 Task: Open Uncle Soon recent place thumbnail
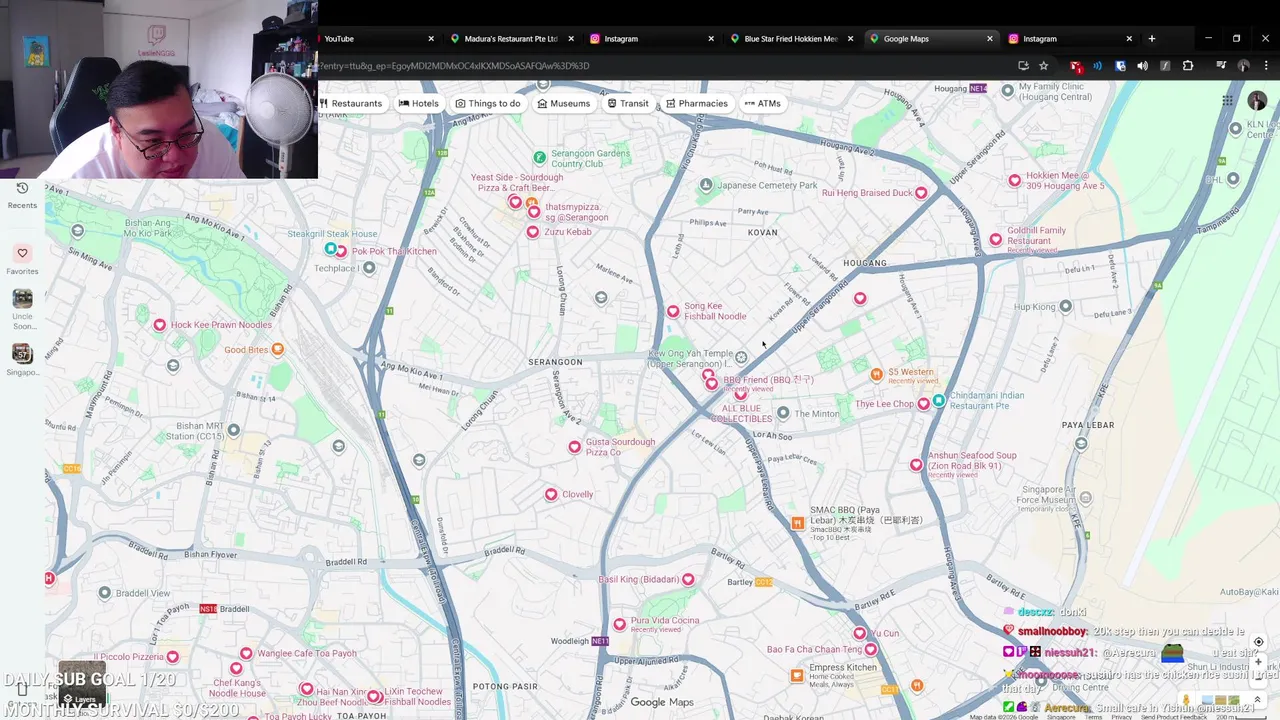tap(22, 299)
